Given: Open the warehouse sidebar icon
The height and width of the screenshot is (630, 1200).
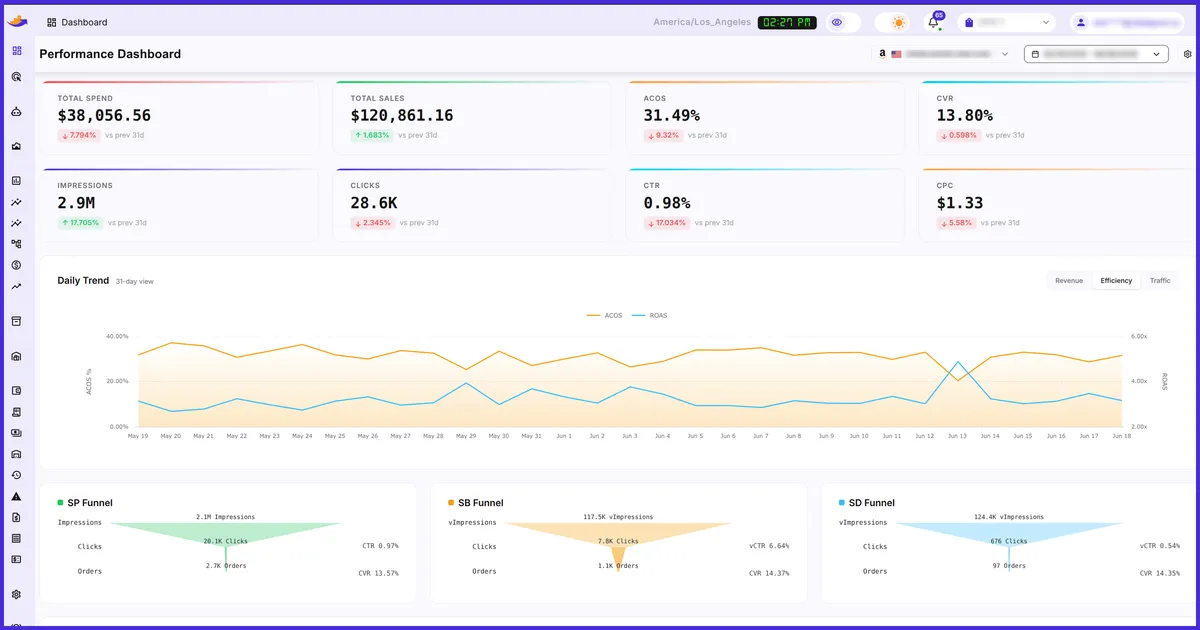Looking at the screenshot, I should coord(16,356).
